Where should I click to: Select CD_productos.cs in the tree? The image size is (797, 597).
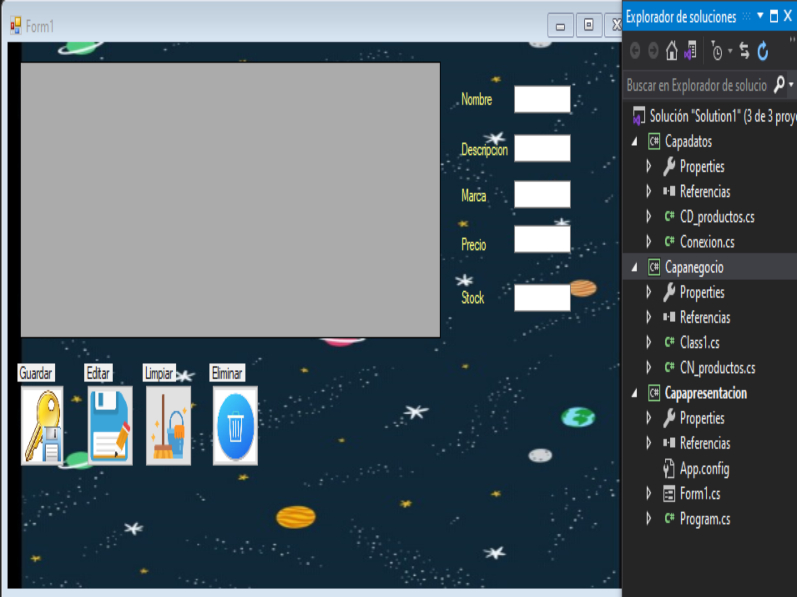tap(716, 217)
